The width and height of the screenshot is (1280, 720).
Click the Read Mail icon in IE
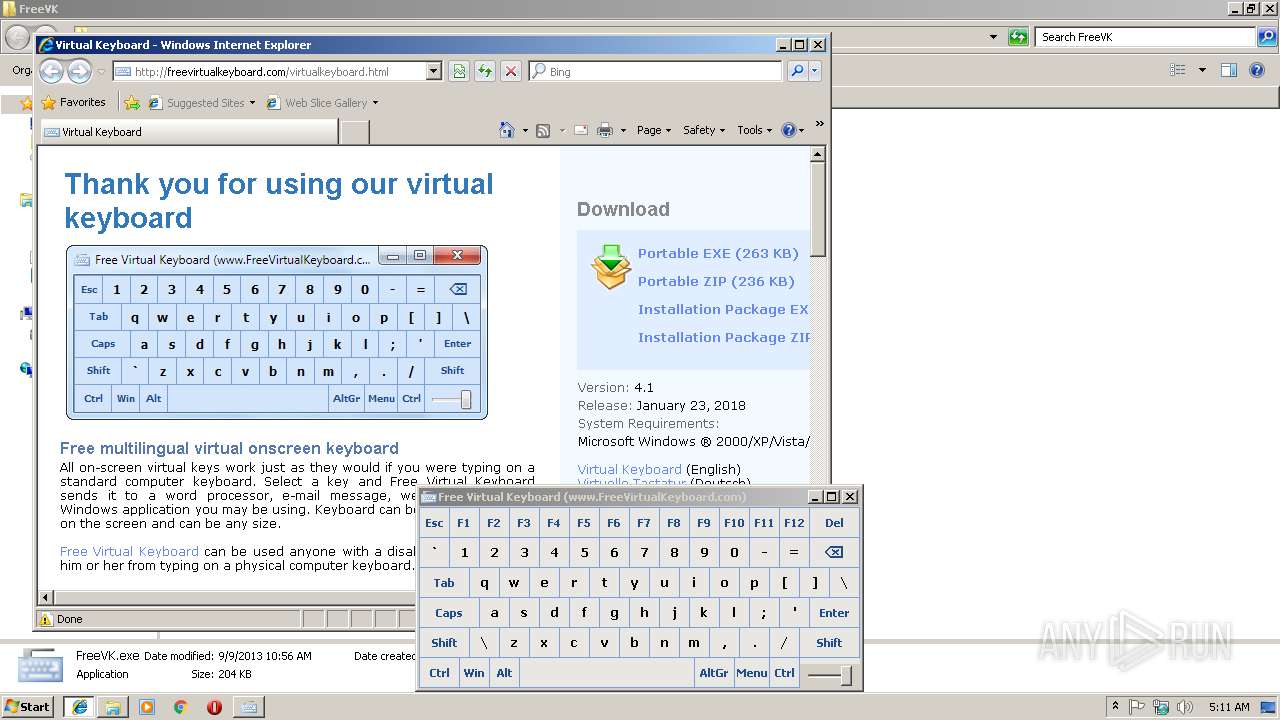pyautogui.click(x=580, y=130)
